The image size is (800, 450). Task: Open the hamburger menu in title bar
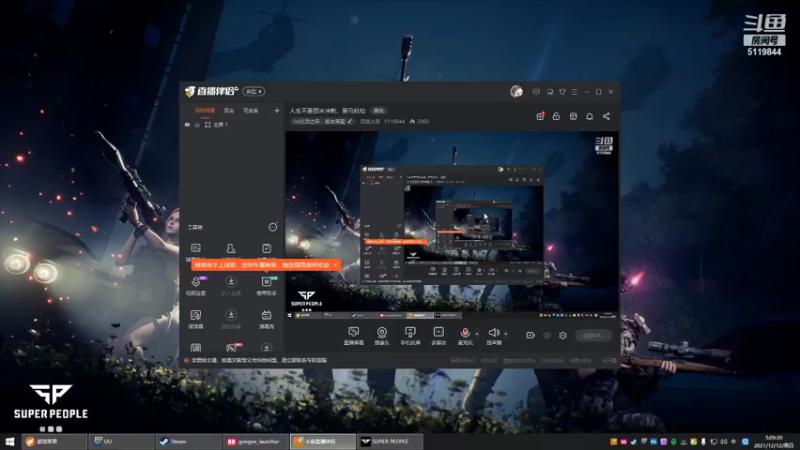point(574,92)
